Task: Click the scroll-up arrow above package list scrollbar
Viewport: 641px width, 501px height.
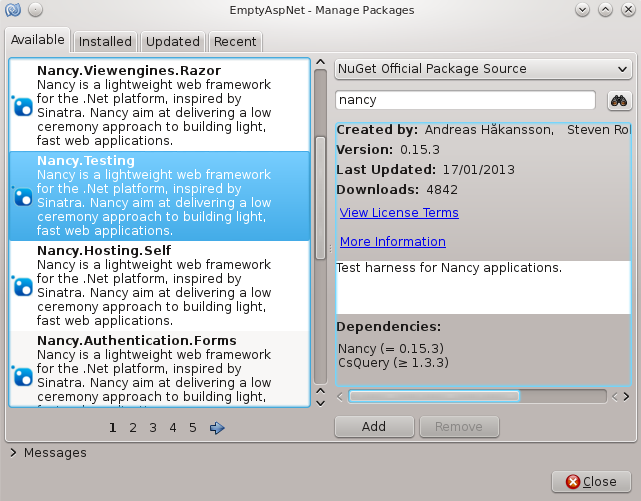Action: pos(321,62)
